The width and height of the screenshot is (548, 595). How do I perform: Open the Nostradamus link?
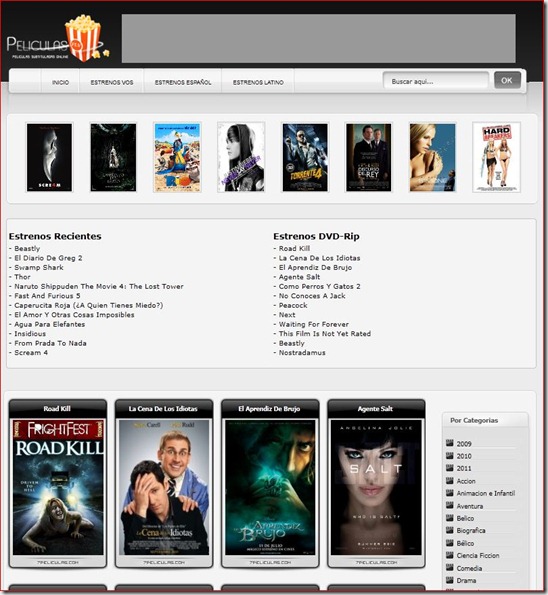pos(302,353)
